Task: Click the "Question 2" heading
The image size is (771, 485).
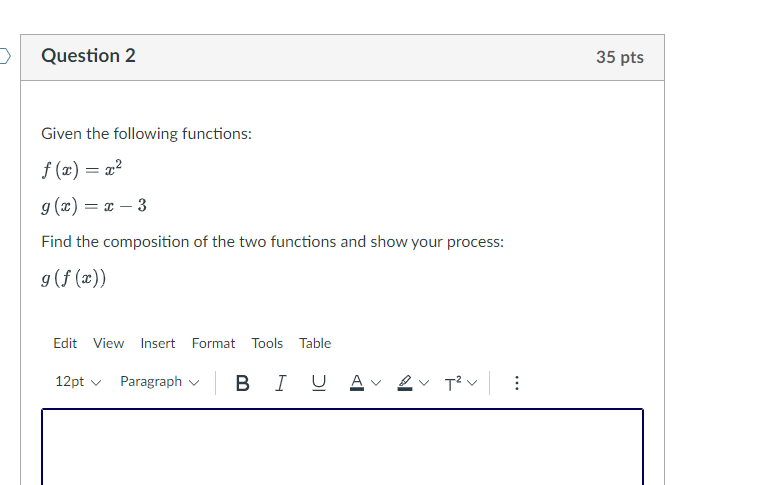Action: point(89,56)
